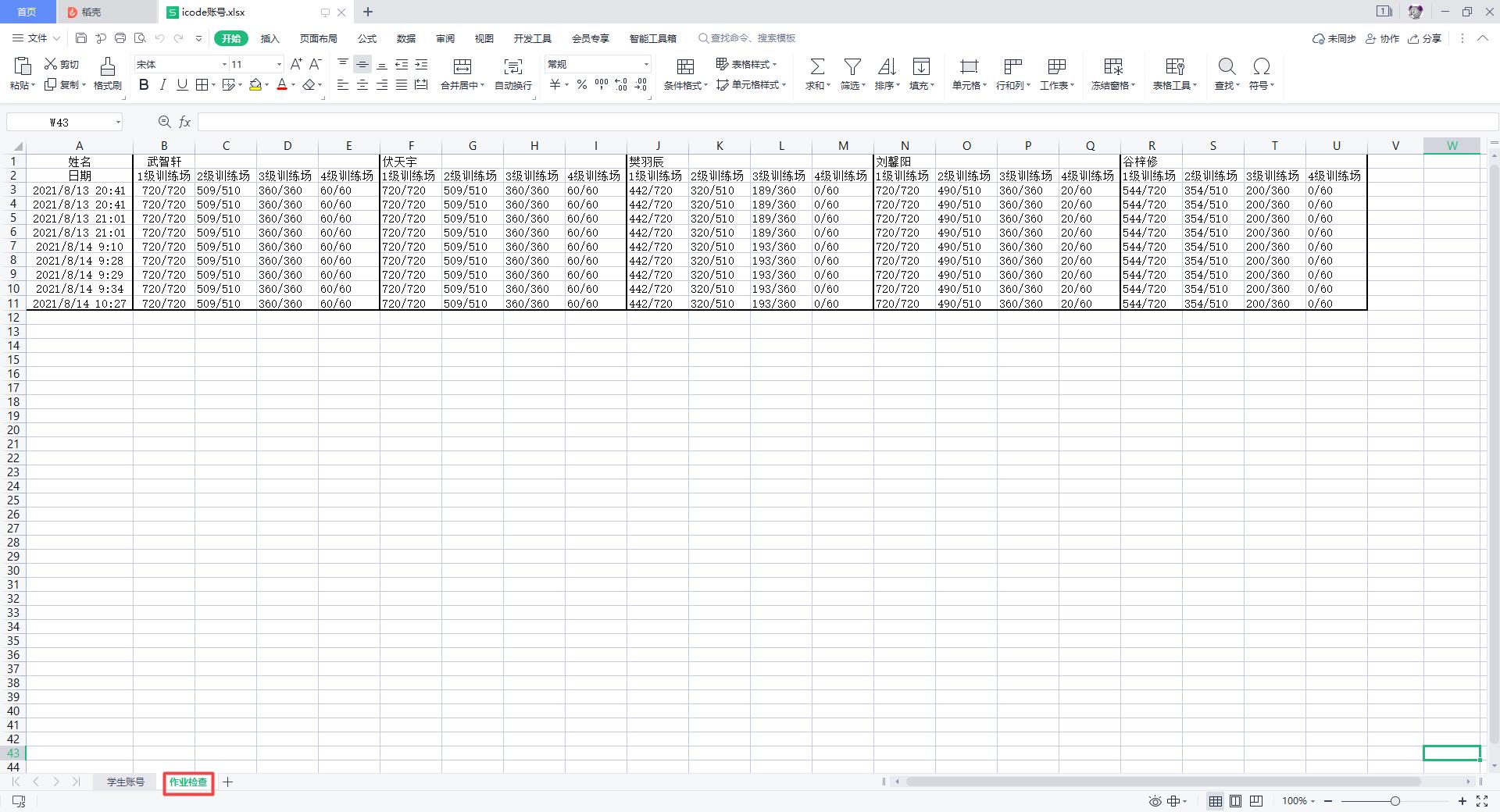Viewport: 1500px width, 812px height.
Task: Click the Conditional Formatting (条件格式) icon
Action: (x=685, y=66)
